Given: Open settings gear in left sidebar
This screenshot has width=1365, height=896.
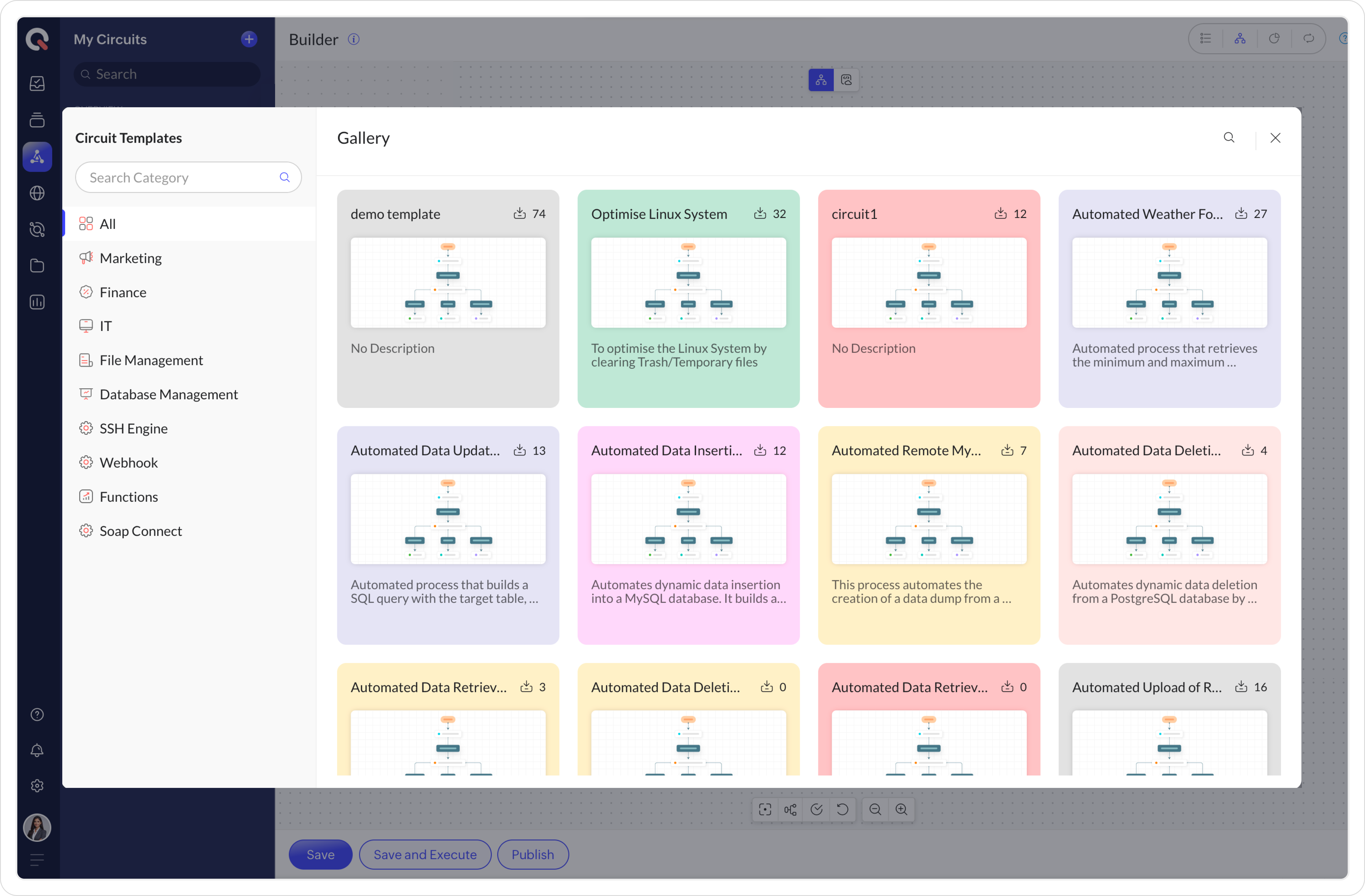Looking at the screenshot, I should tap(37, 786).
